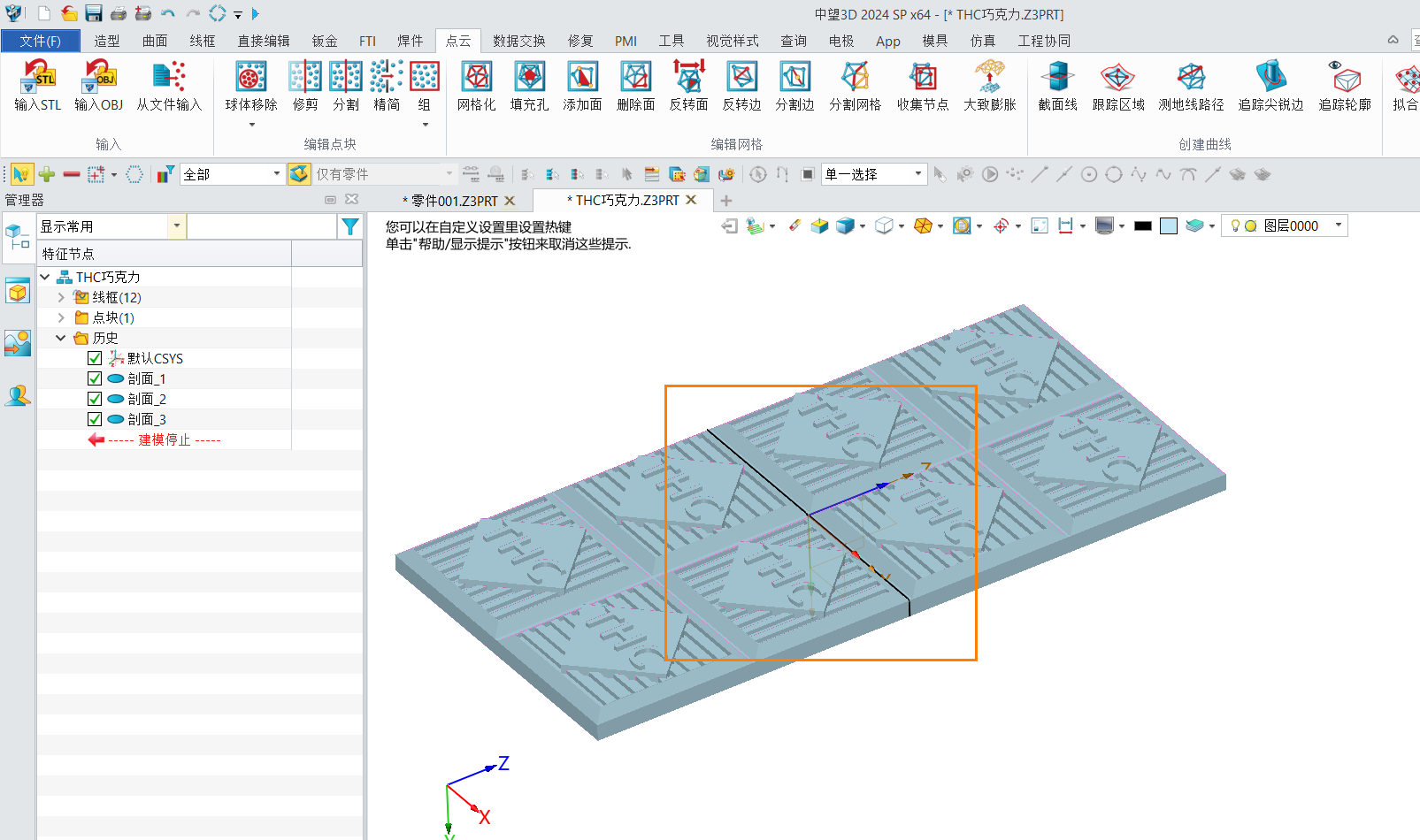Open the 文件(F) menu
The width and height of the screenshot is (1420, 840).
[41, 41]
